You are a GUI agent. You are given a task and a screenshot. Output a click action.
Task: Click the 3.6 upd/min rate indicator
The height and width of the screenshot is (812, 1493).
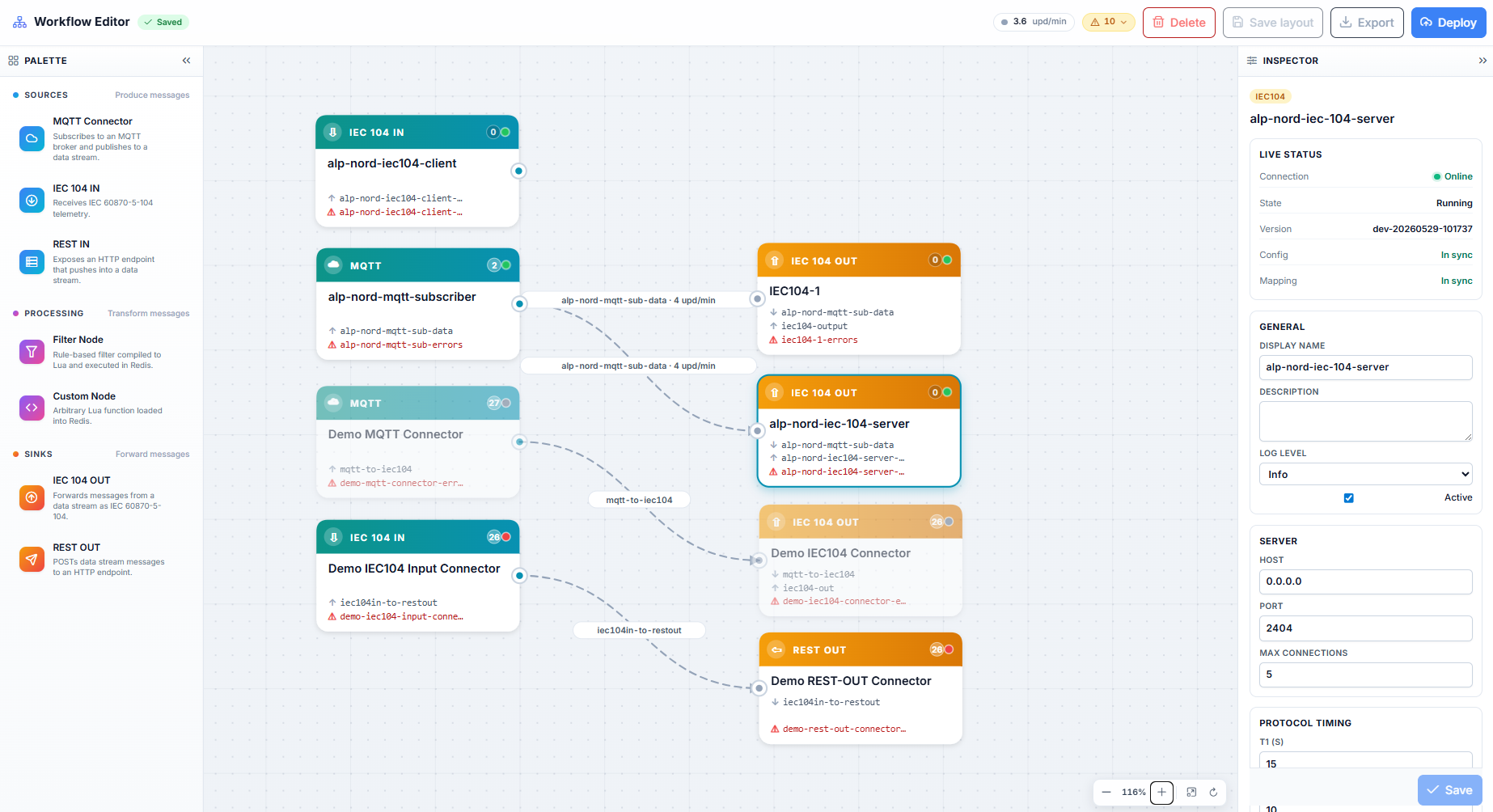(1034, 22)
